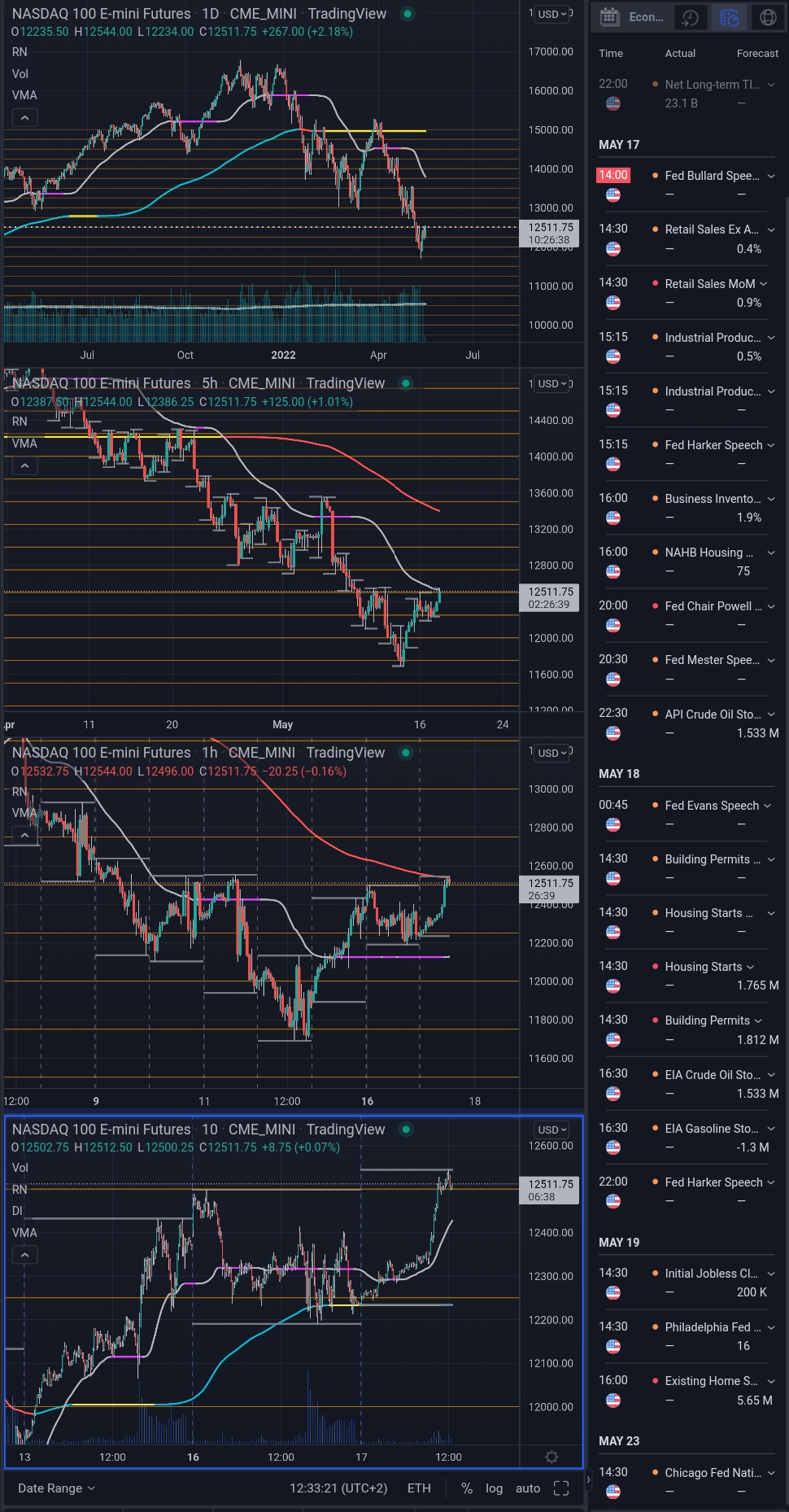This screenshot has width=789, height=1512.
Task: Select the RN indicator on 1h chart
Action: (20, 791)
